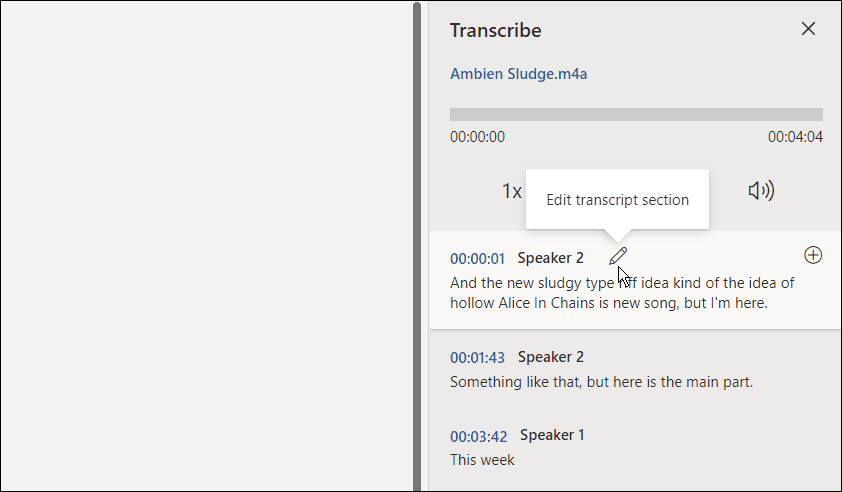842x492 pixels.
Task: Close the Transcribe pane
Action: tap(808, 29)
